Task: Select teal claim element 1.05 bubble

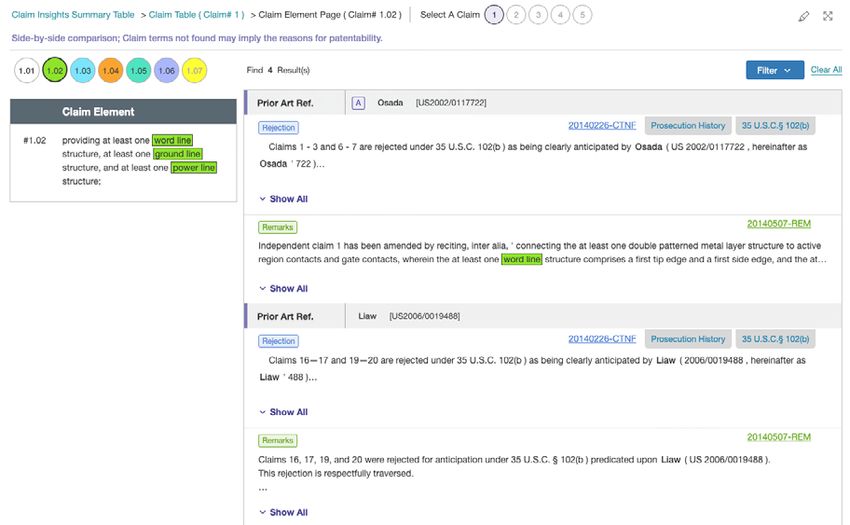Action: [x=139, y=71]
